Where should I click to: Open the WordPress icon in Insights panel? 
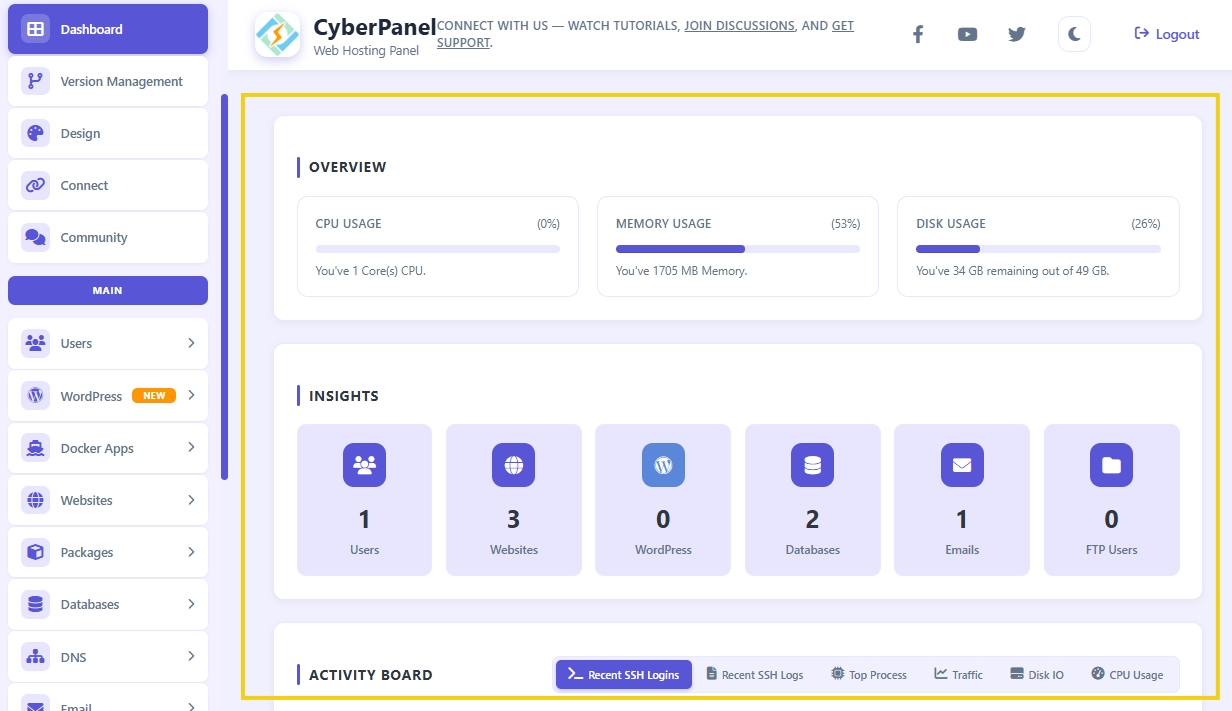point(663,464)
